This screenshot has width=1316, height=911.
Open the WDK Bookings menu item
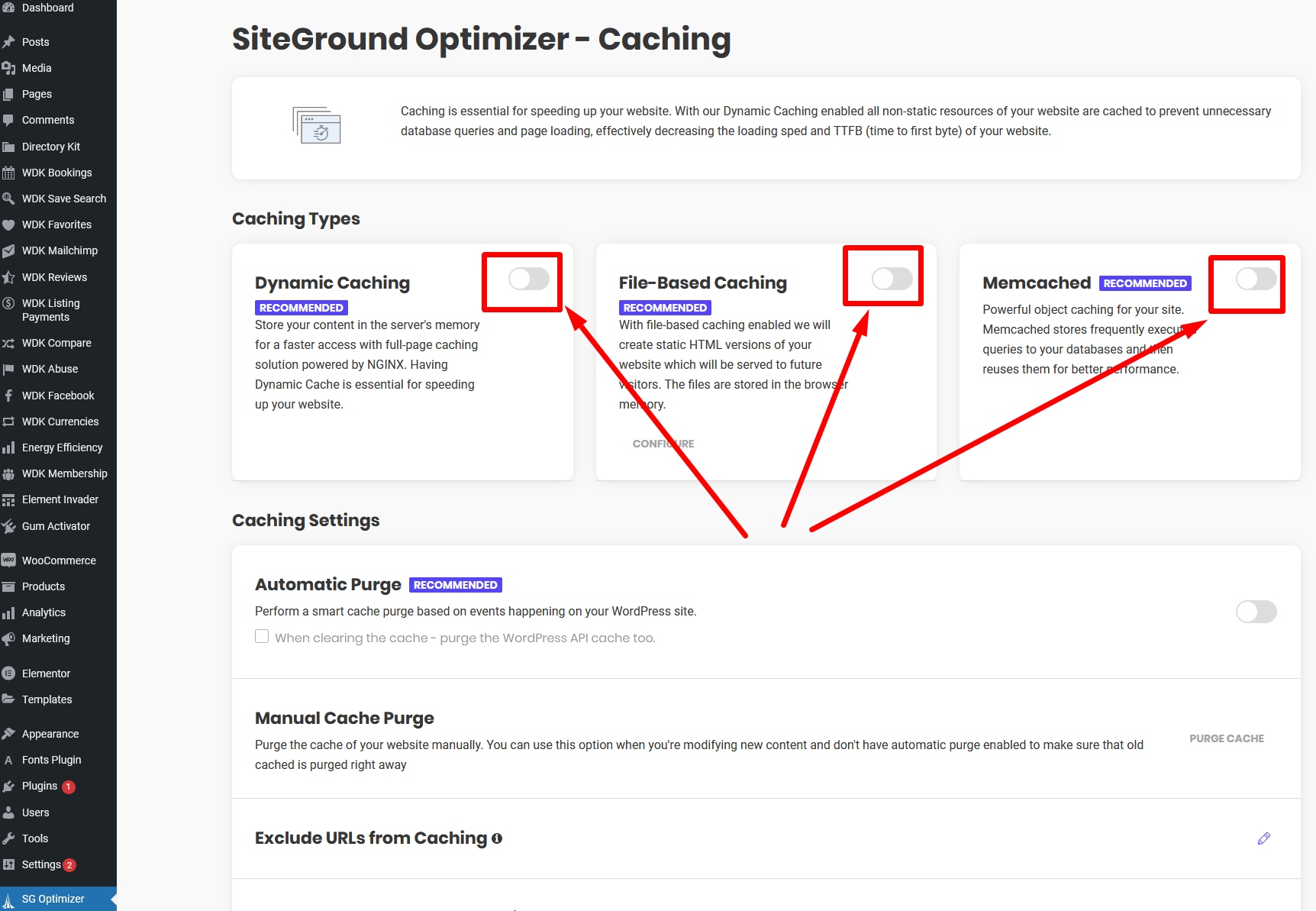[x=58, y=173]
